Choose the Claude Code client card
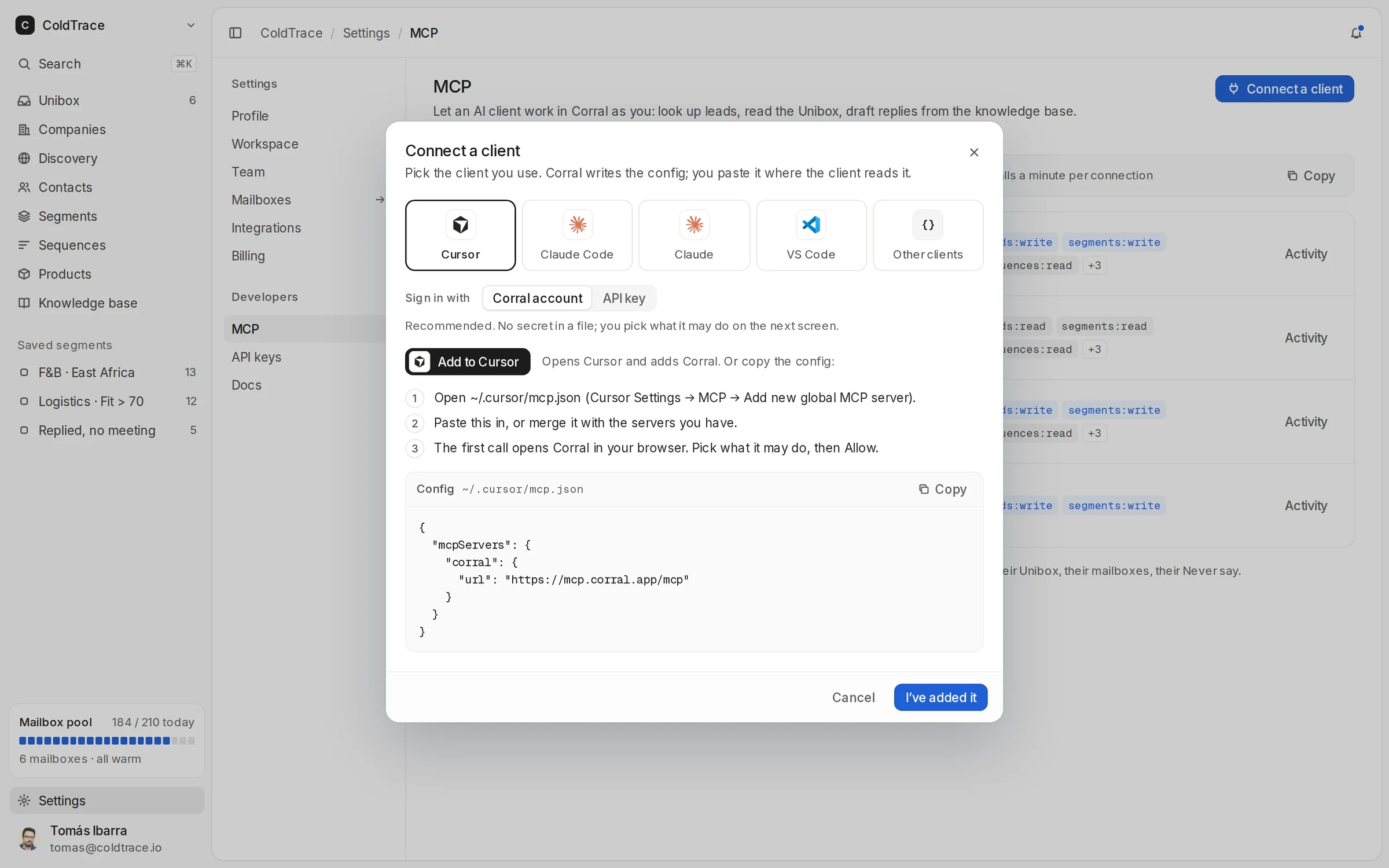Screen dimensions: 1389x868 pos(577,235)
